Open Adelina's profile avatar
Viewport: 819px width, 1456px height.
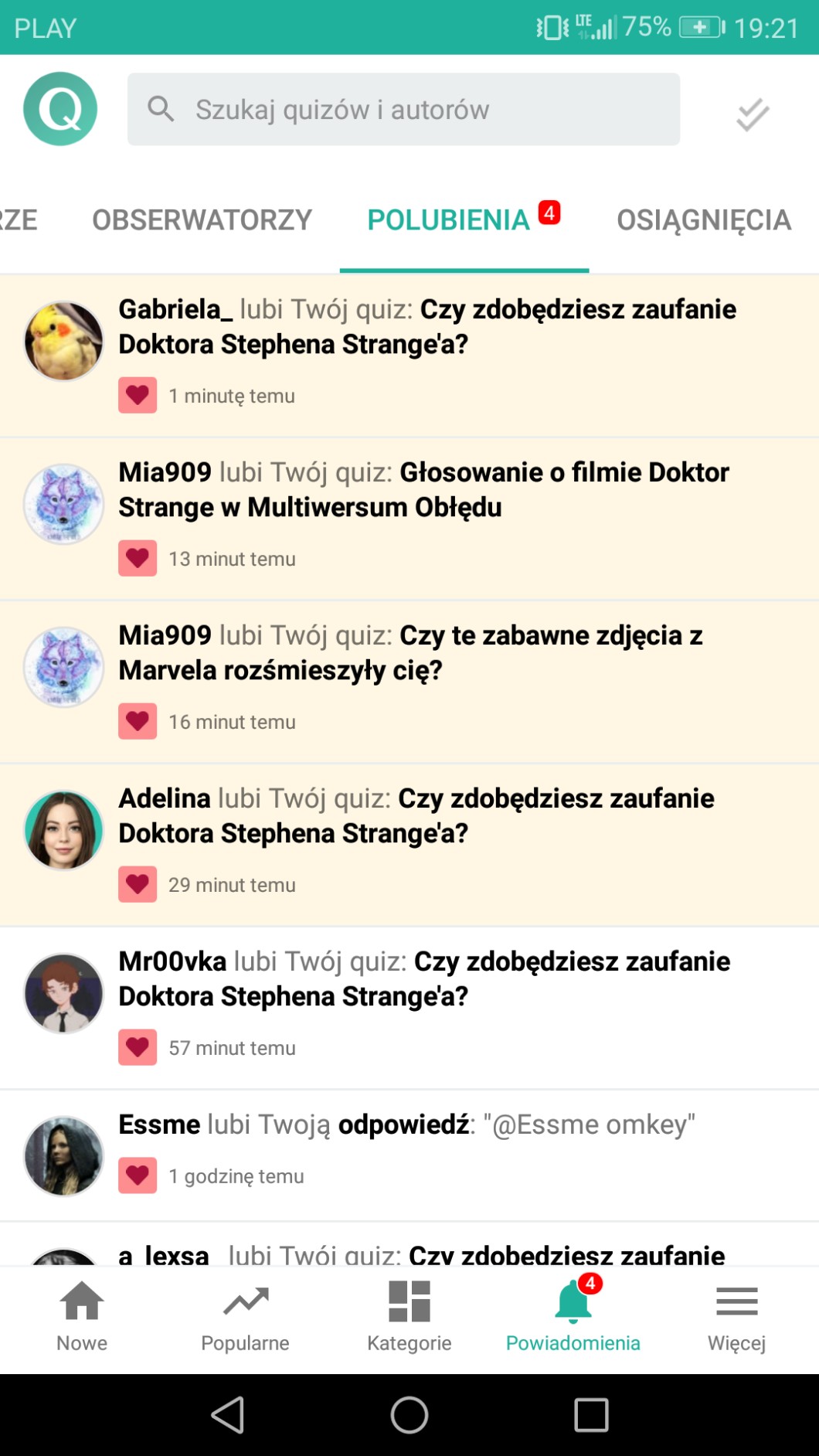(63, 830)
